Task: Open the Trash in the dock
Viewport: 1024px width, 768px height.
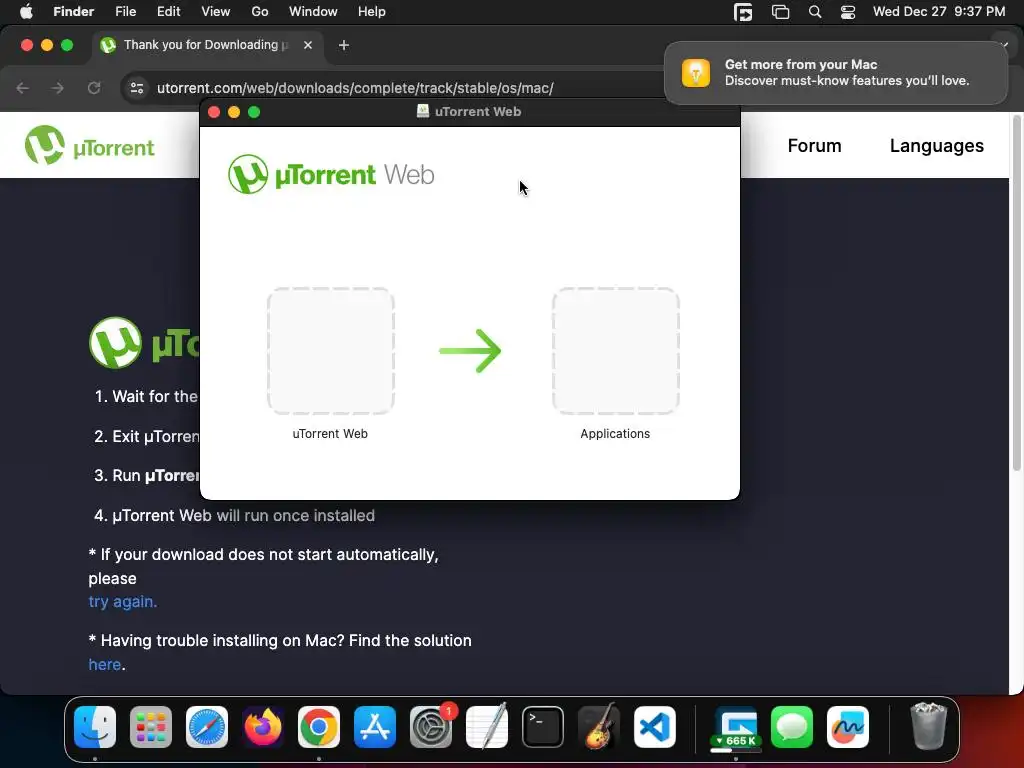Action: tap(928, 727)
